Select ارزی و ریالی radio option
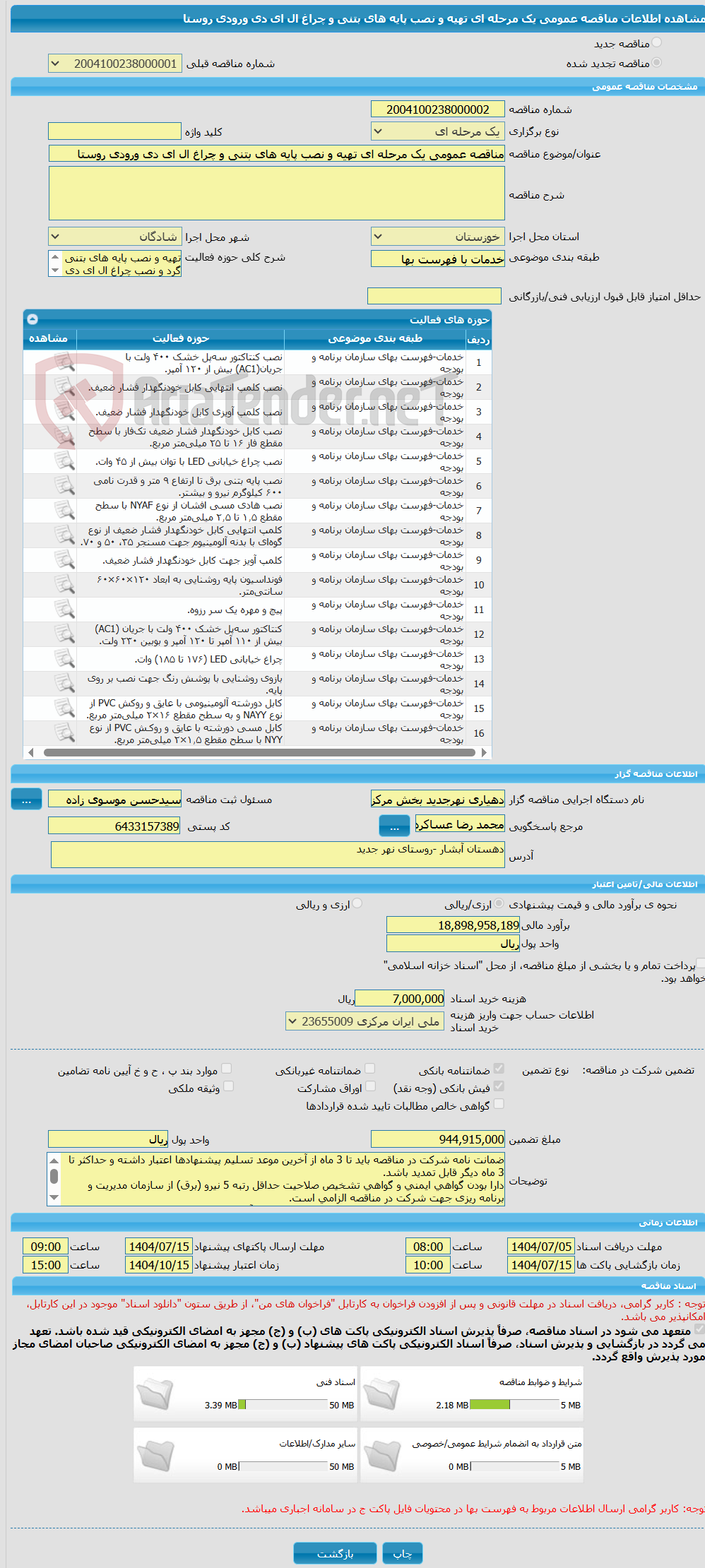This screenshot has height=1568, width=705. pos(357,903)
